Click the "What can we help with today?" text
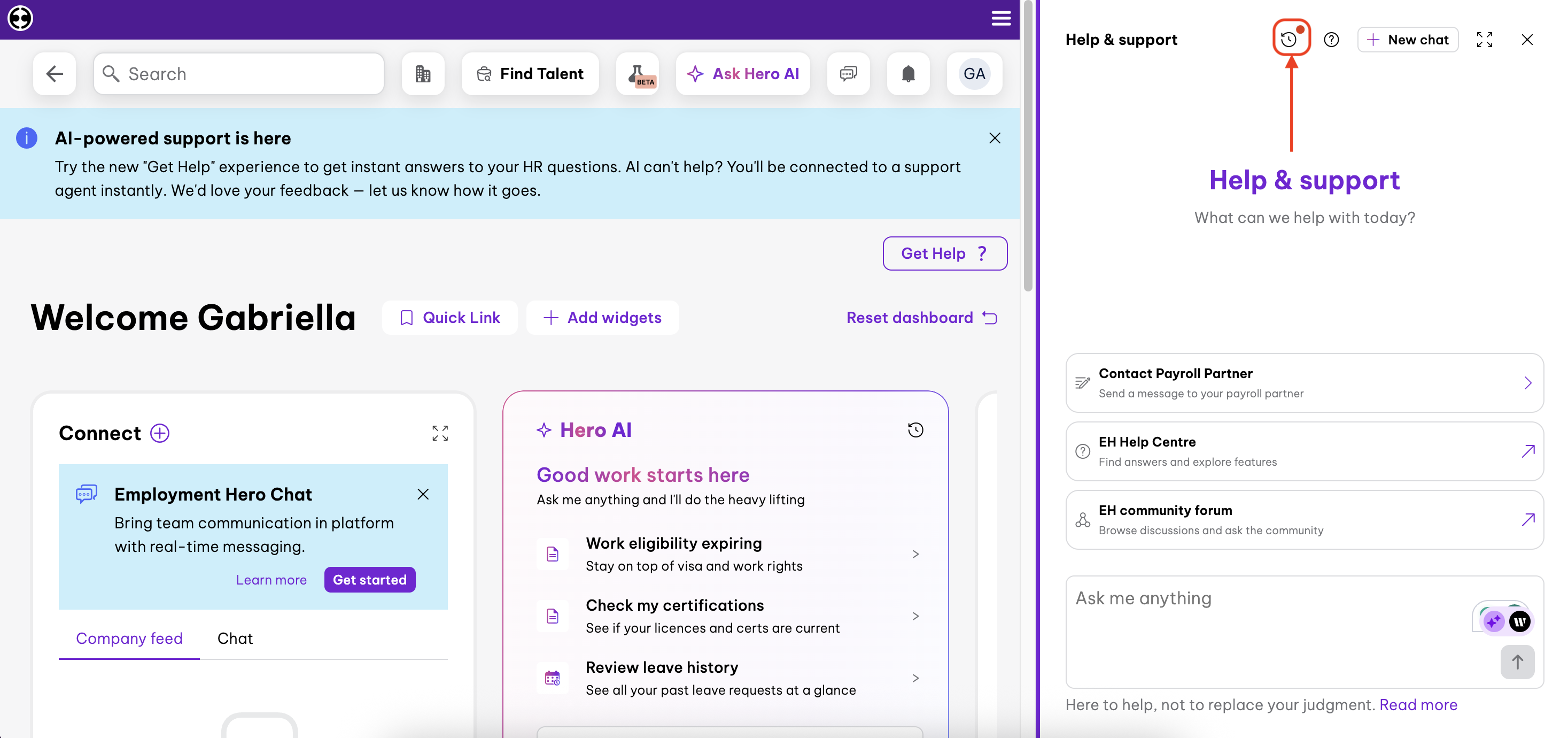This screenshot has height=738, width=1568. click(1305, 217)
